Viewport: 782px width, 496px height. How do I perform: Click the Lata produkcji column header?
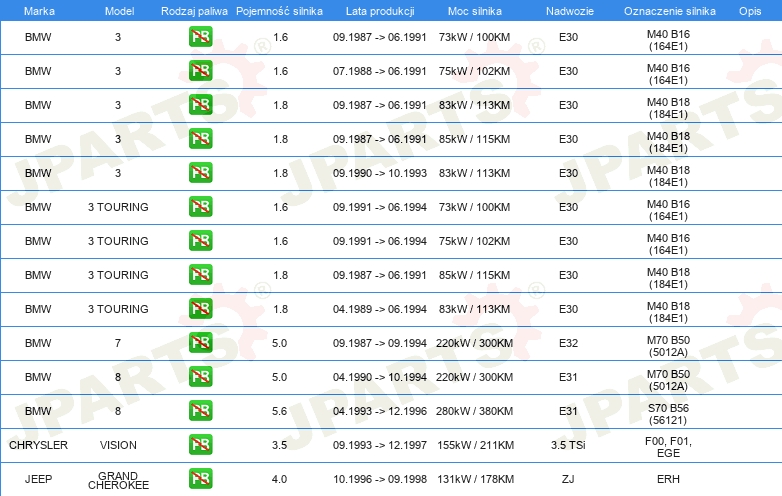tap(380, 11)
